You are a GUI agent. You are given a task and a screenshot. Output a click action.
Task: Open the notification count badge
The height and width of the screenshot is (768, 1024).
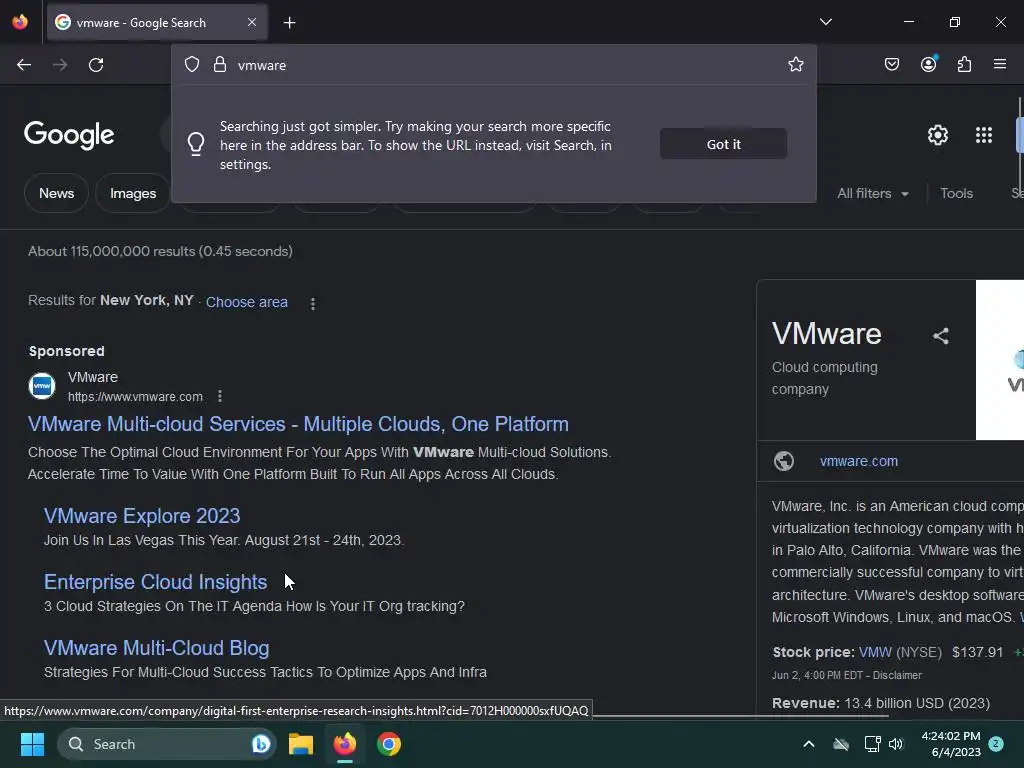point(996,744)
